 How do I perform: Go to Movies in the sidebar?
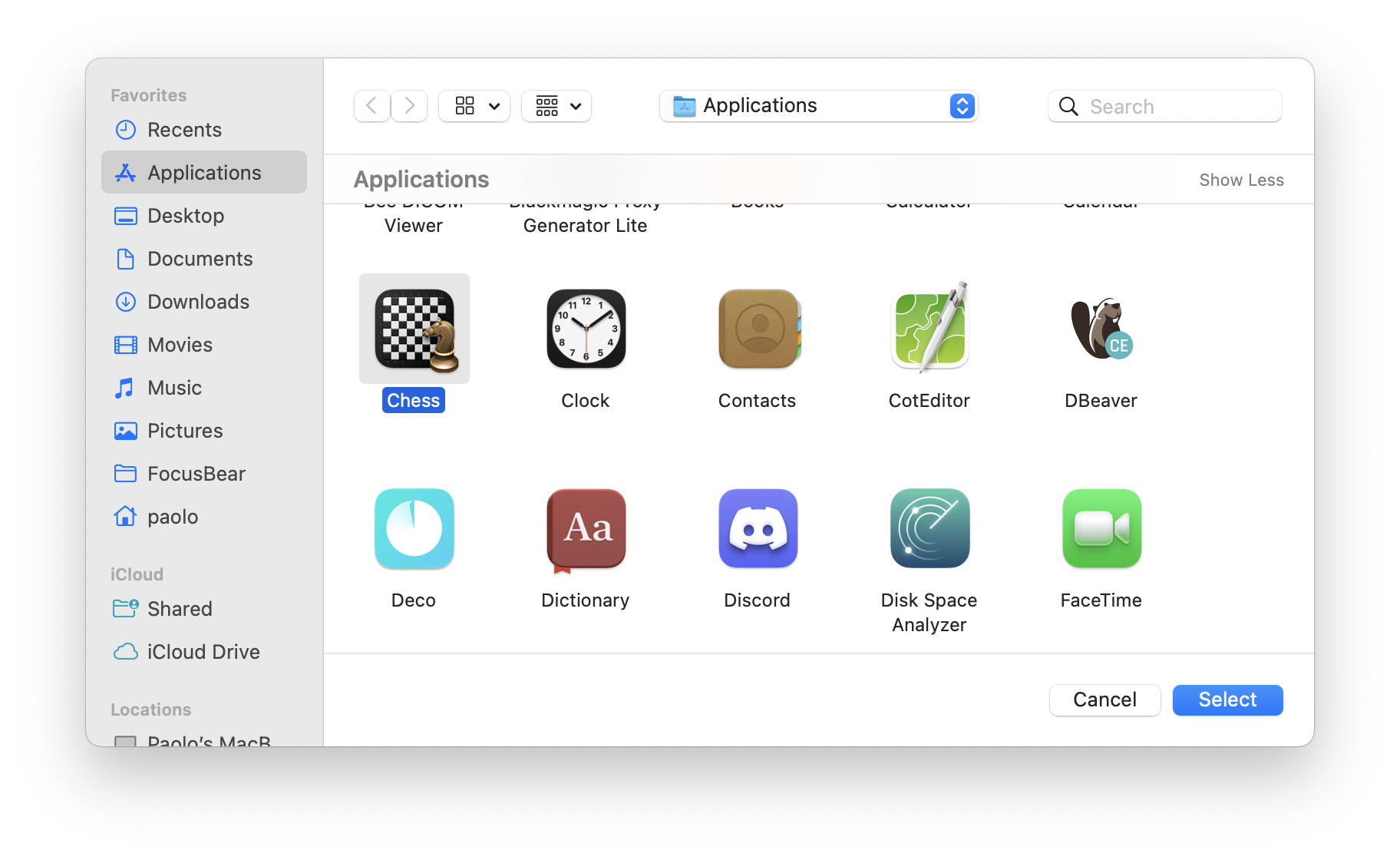coord(204,345)
